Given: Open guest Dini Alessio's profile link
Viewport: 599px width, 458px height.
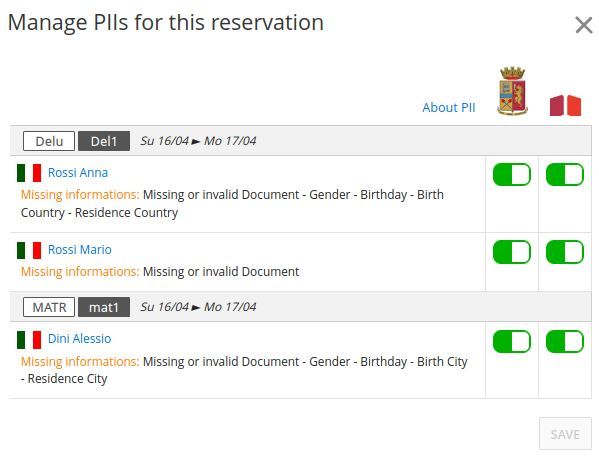Looking at the screenshot, I should [x=79, y=339].
